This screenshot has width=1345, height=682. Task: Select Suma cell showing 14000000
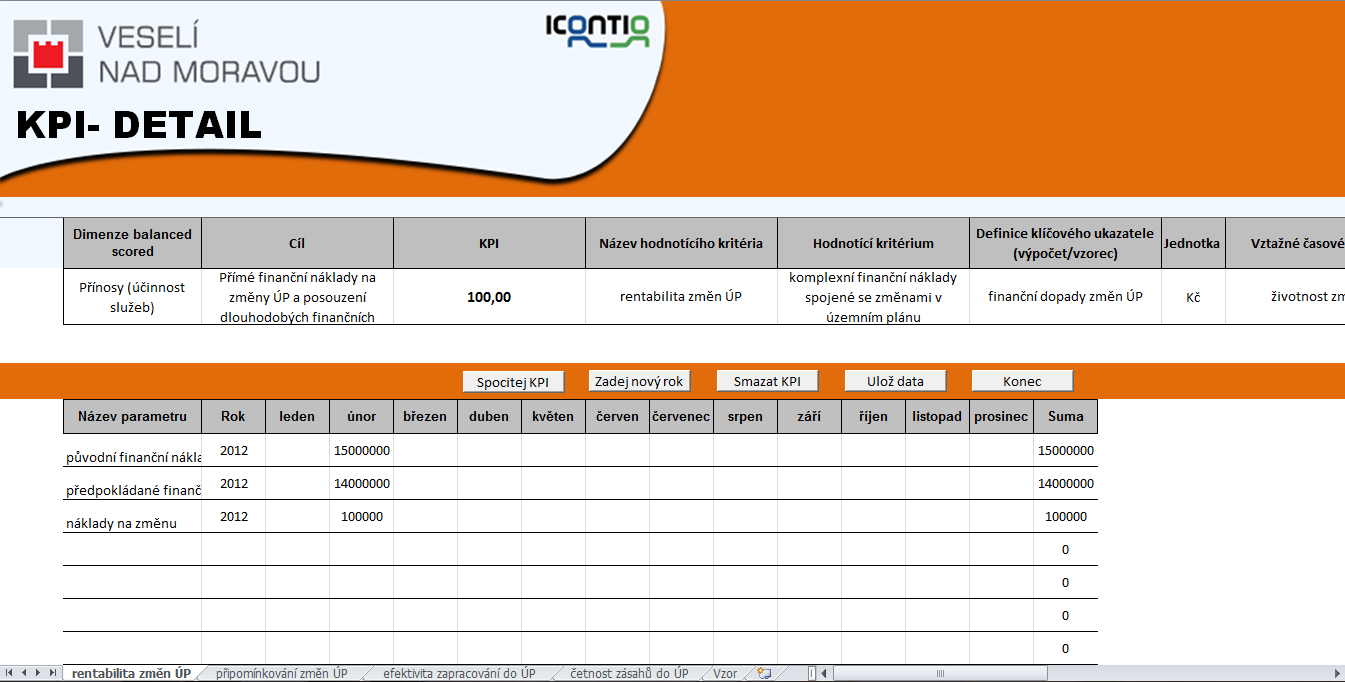tap(1065, 484)
